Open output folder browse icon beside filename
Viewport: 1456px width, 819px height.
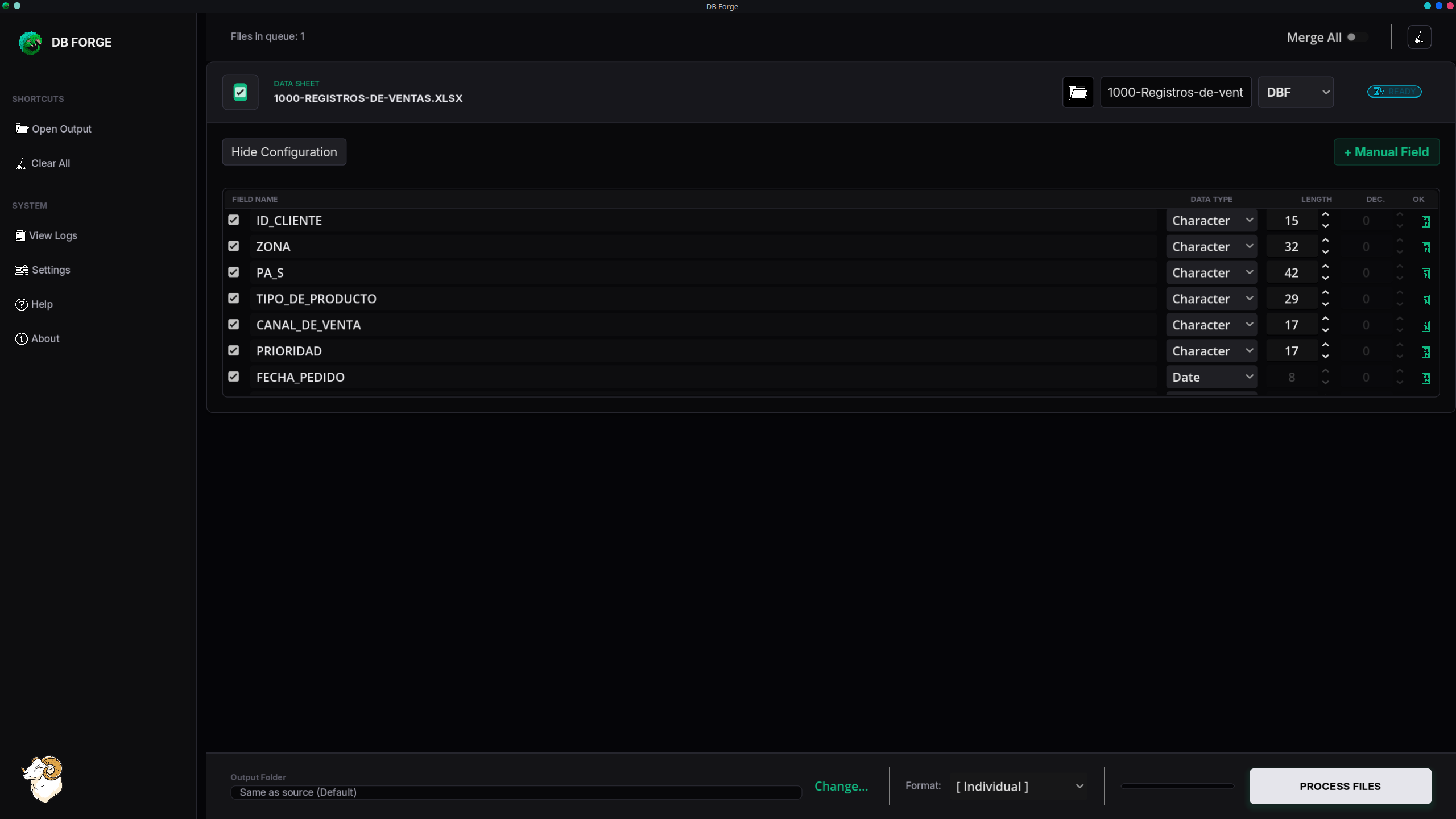[1078, 92]
